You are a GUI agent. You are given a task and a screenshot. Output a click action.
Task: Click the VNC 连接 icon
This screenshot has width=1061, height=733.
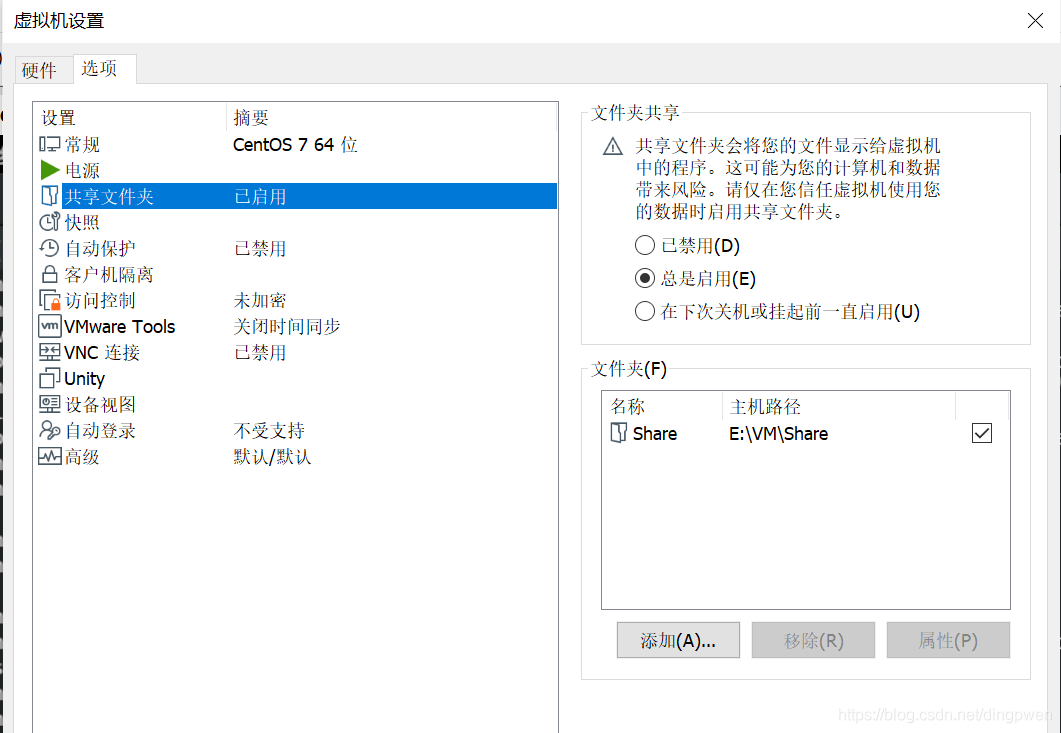(x=49, y=352)
